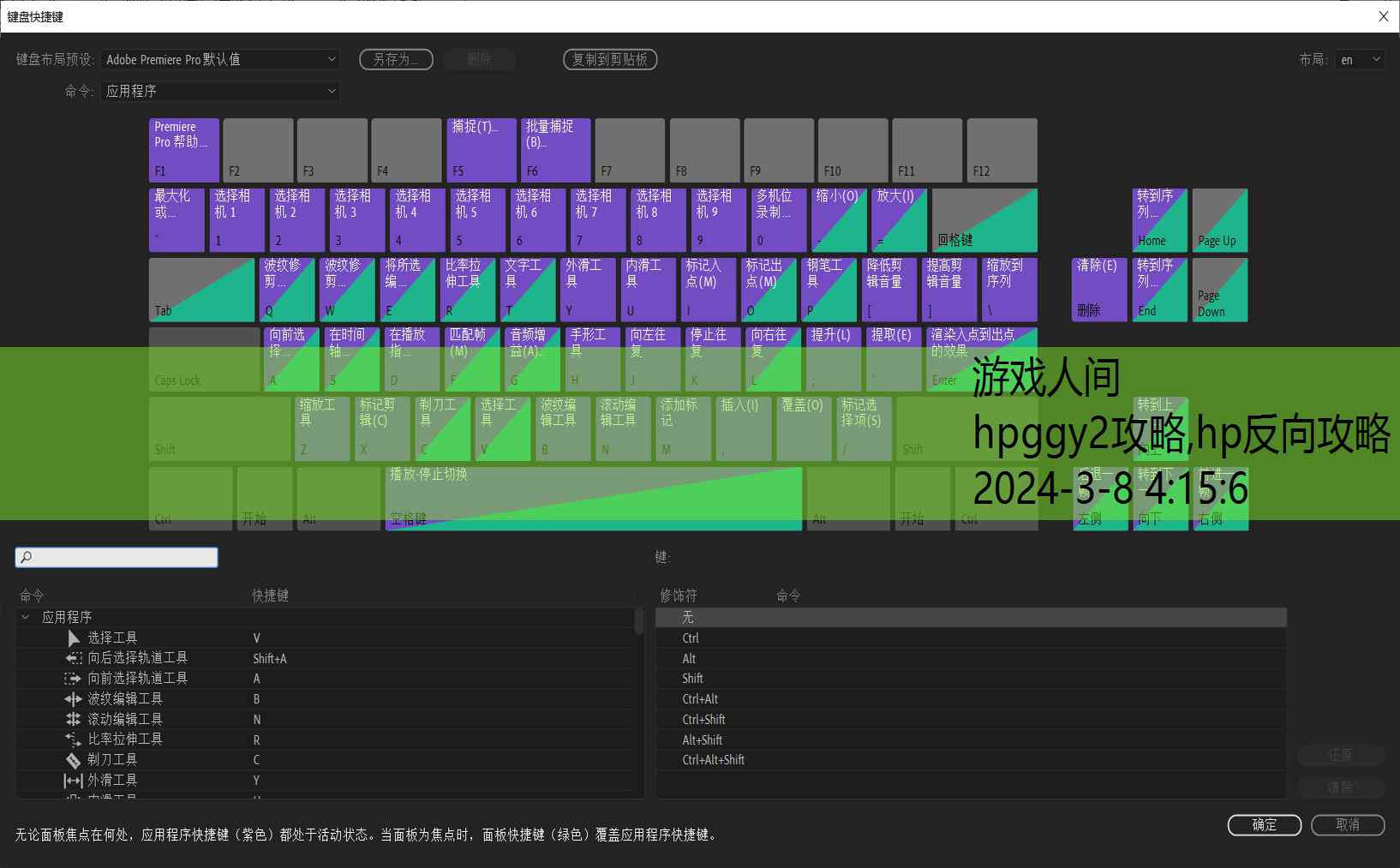Click the Selection tool icon (选择工具)

[73, 638]
